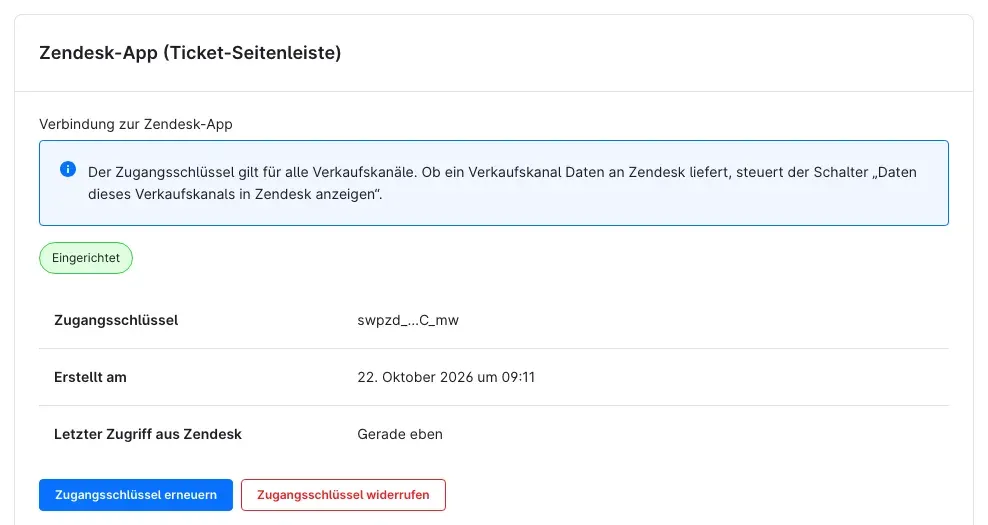Click the Zugangsschlüssel widerrufen button
988x525 pixels.
click(343, 495)
